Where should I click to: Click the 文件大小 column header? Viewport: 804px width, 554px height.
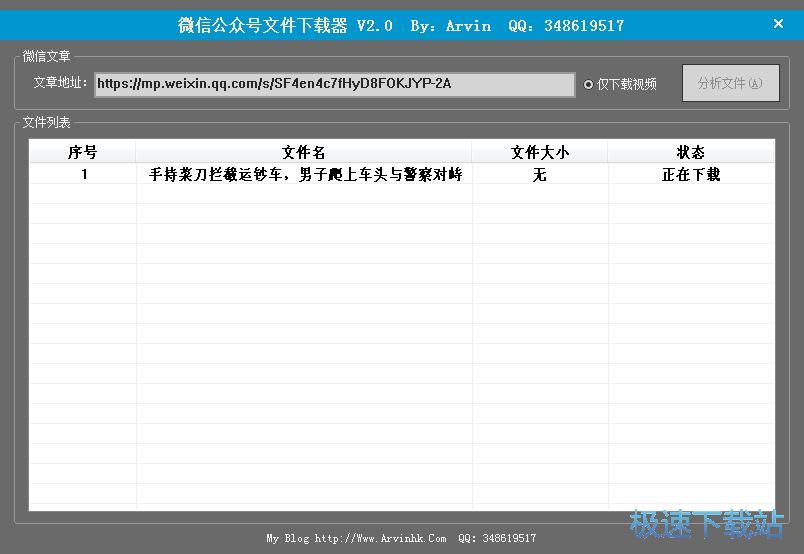[540, 152]
